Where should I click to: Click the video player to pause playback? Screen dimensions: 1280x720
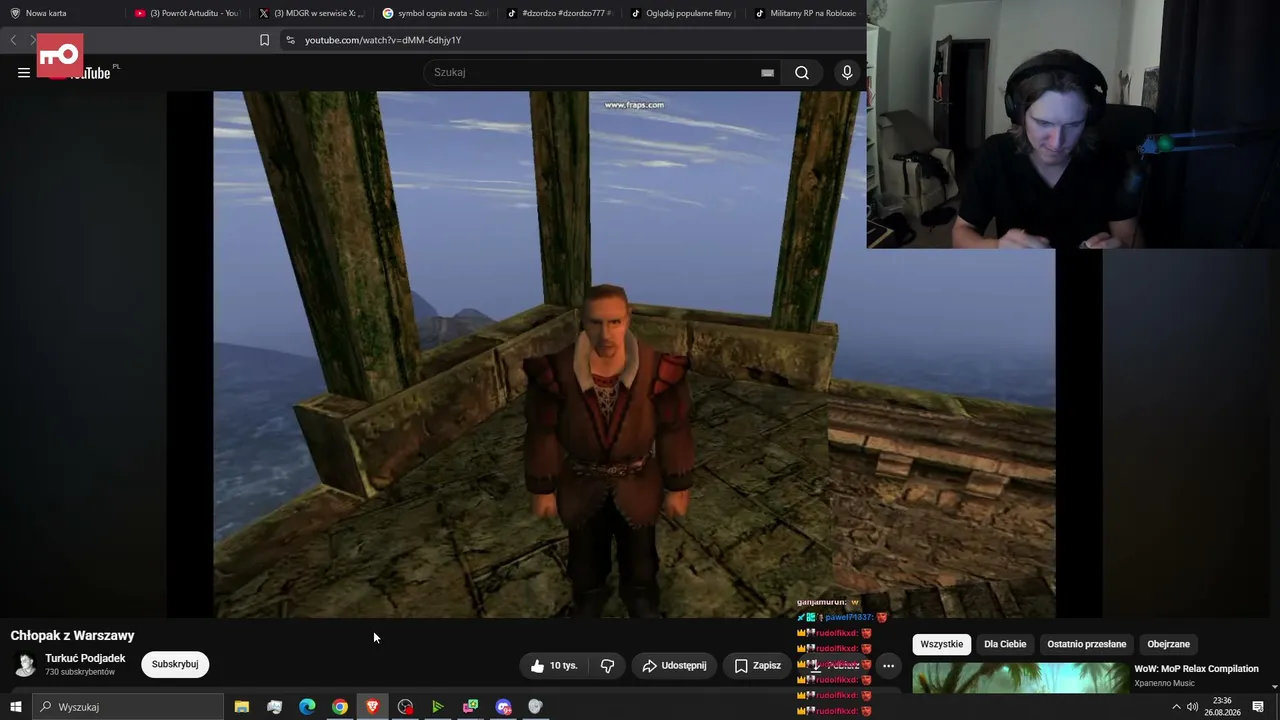[634, 355]
